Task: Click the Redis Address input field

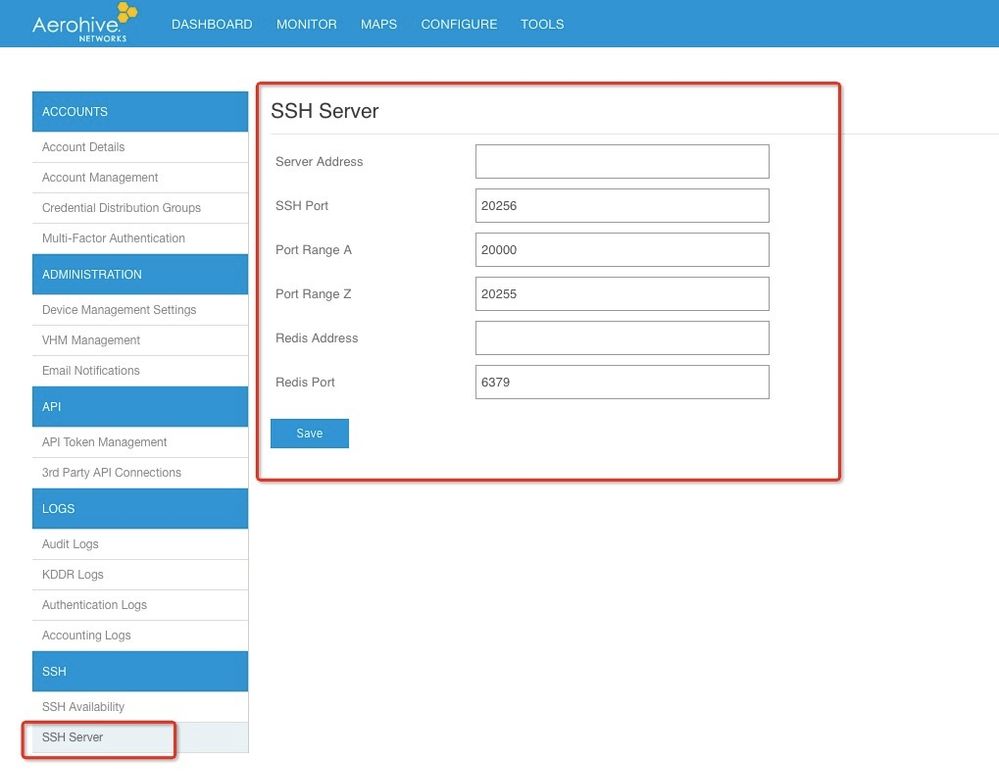Action: [x=622, y=338]
